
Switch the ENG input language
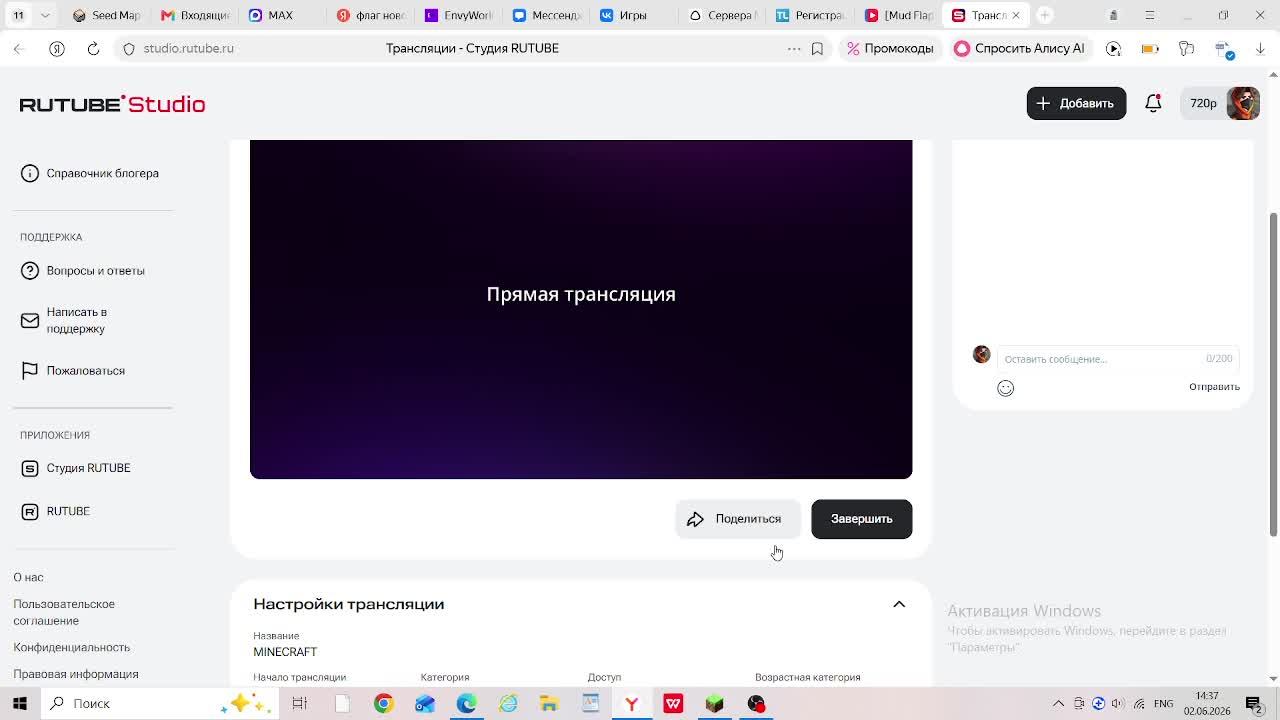click(x=1163, y=703)
